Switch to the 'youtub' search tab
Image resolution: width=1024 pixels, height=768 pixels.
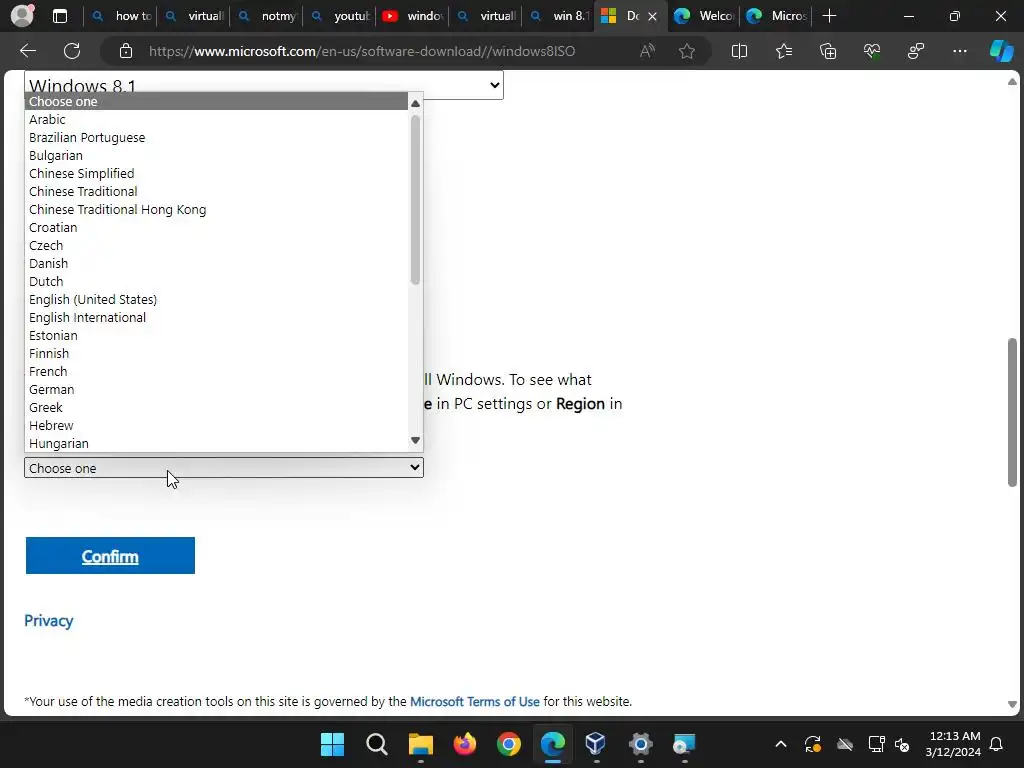[x=340, y=16]
